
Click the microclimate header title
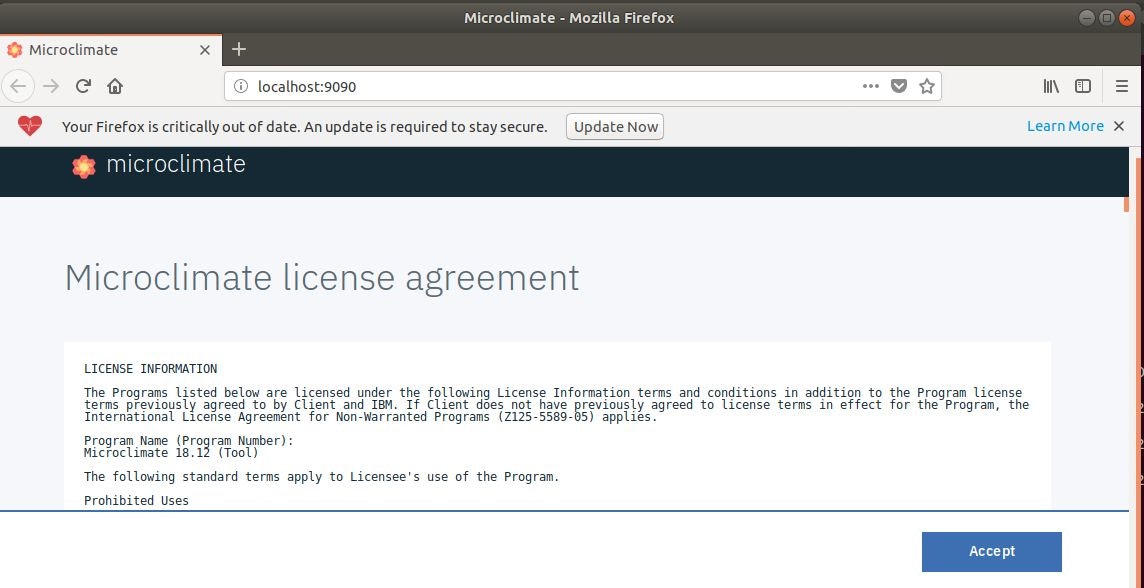point(176,164)
